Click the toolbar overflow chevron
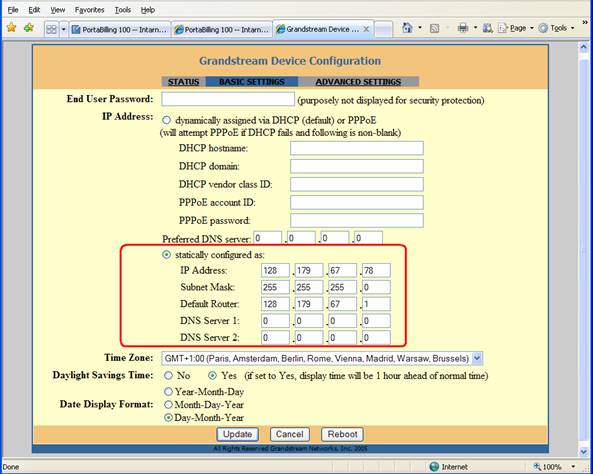593x474 pixels. pos(585,23)
